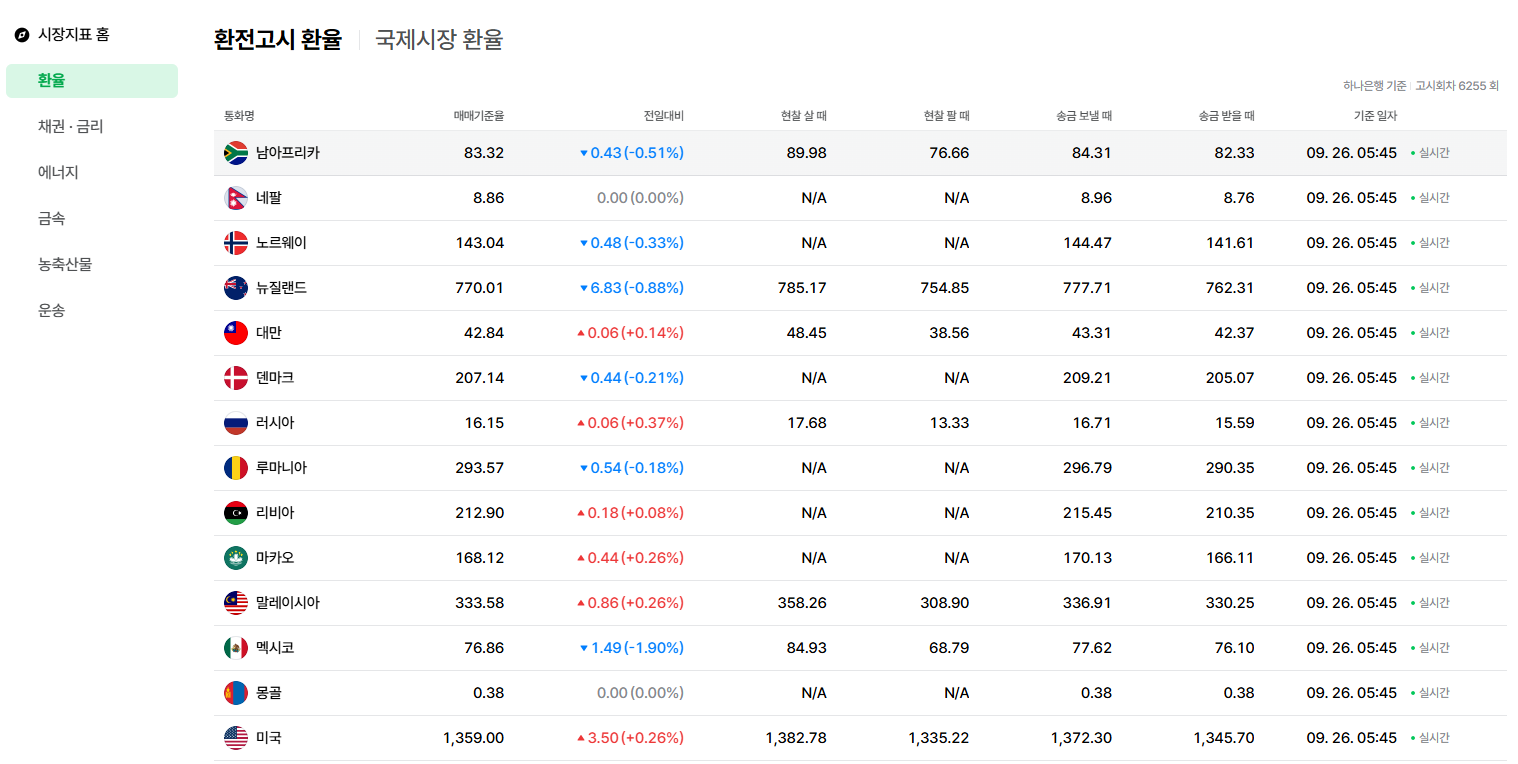1518x764 pixels.
Task: Click Malaysia cash buy value 358.26
Action: (802, 603)
